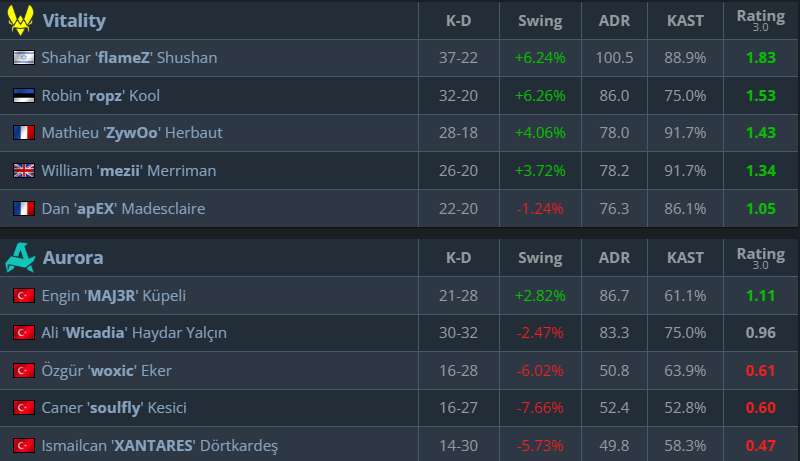Click the France flag beside ZywOo

[23, 133]
